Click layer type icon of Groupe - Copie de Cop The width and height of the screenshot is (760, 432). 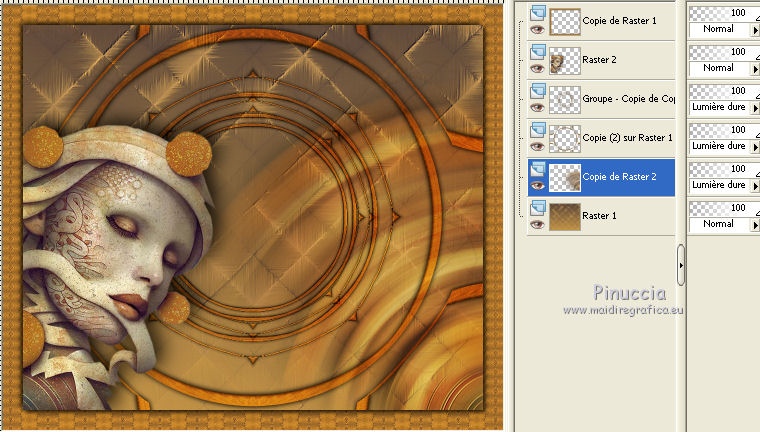[x=538, y=91]
